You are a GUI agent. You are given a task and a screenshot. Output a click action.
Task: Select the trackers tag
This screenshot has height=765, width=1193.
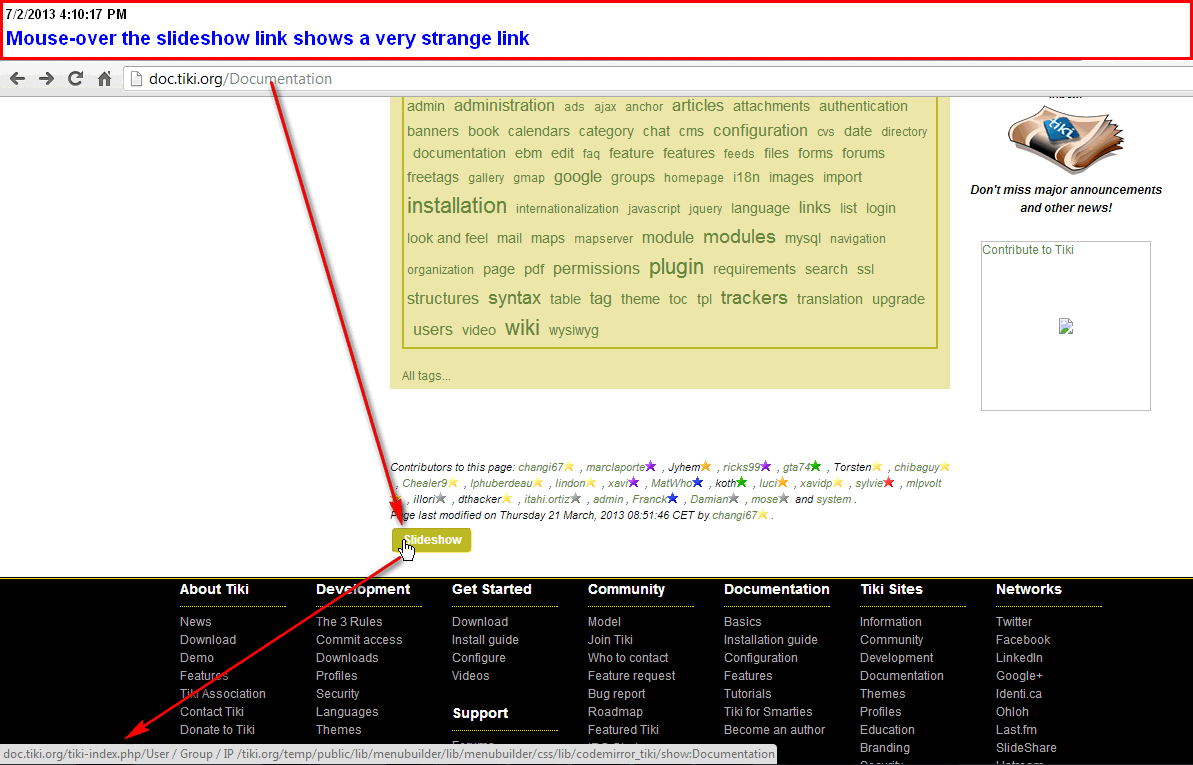click(x=754, y=298)
